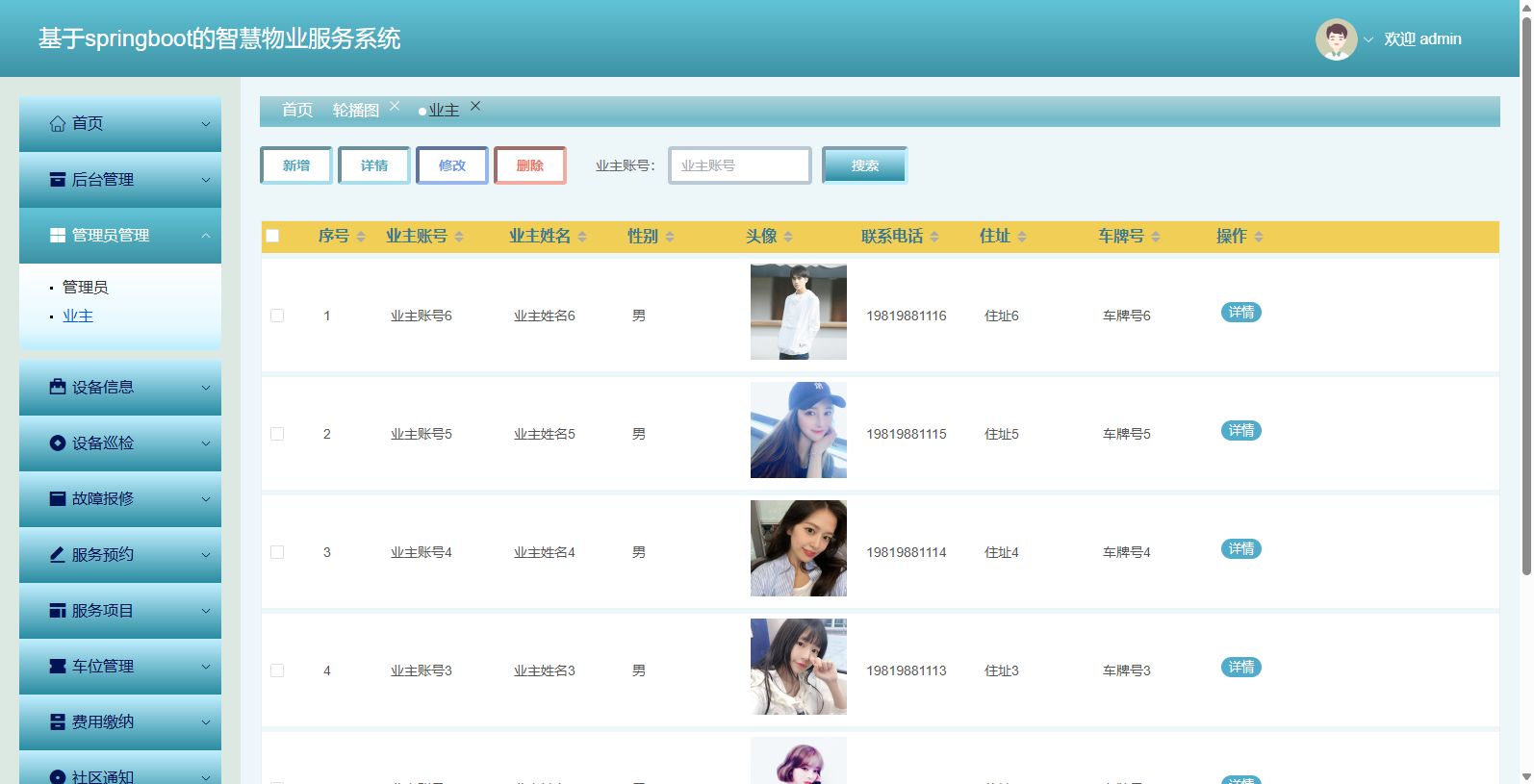Check the row for 业主账号5
Image resolution: width=1534 pixels, height=784 pixels.
(277, 434)
